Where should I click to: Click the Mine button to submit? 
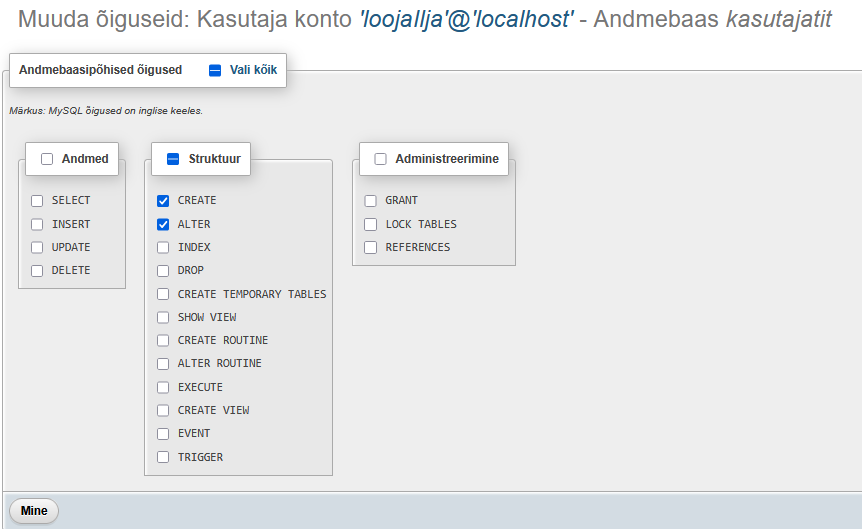click(x=33, y=511)
